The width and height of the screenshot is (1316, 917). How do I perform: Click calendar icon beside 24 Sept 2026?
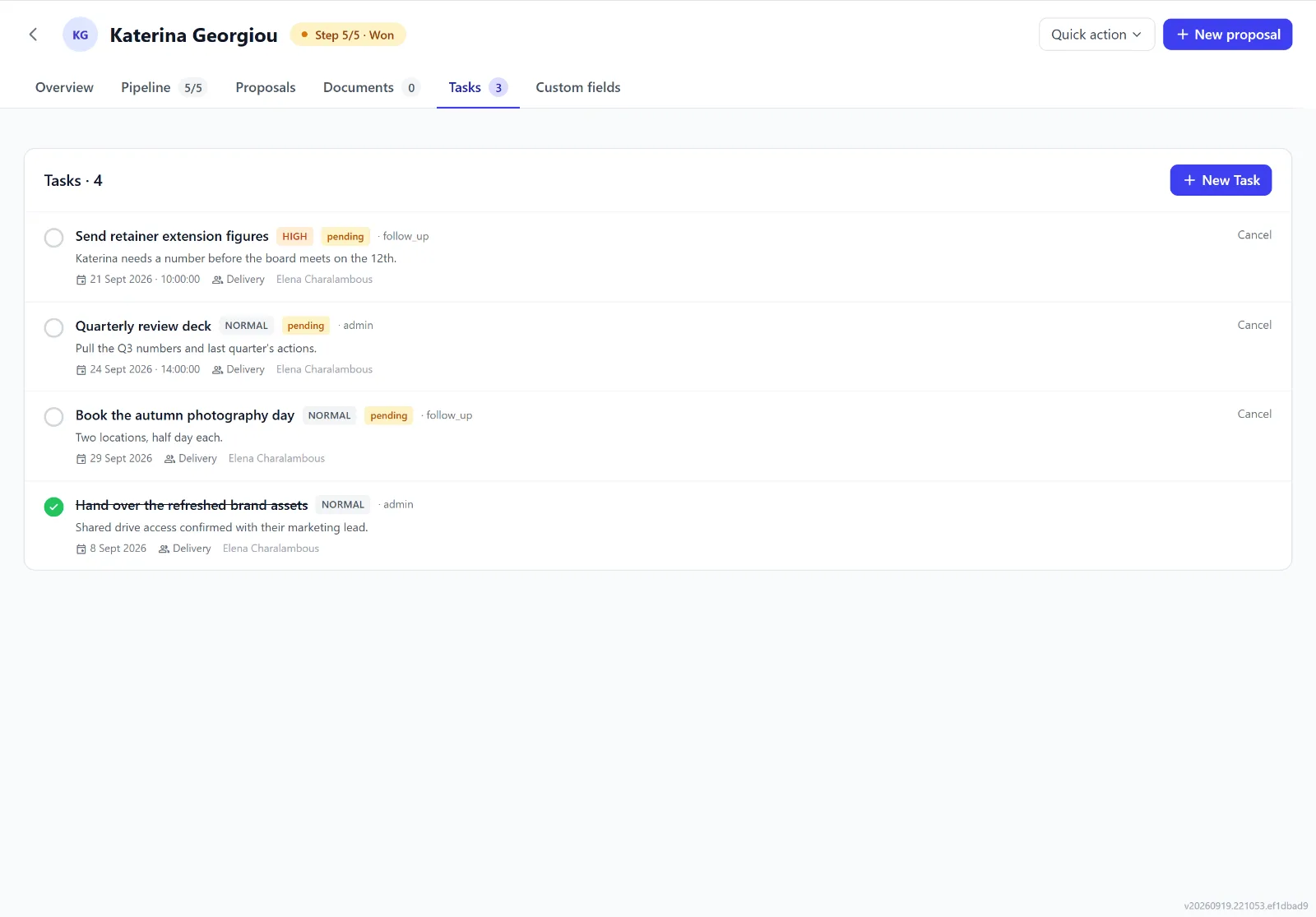click(81, 370)
